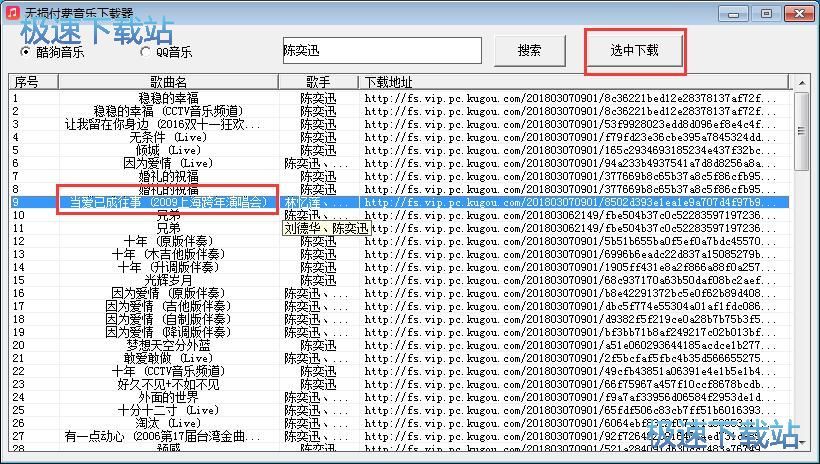The height and width of the screenshot is (464, 820).
Task: Select row 11 song 兄弟
Action: (168, 228)
